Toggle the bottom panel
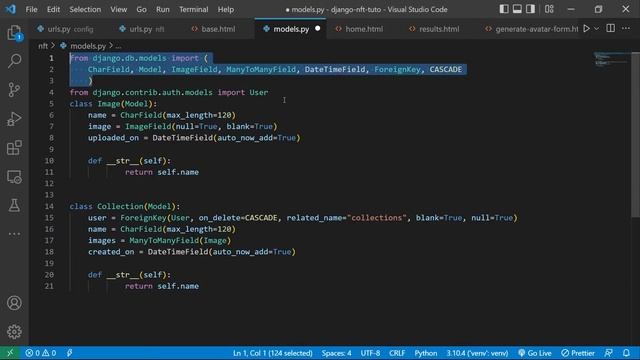The image size is (640, 360). tap(517, 9)
